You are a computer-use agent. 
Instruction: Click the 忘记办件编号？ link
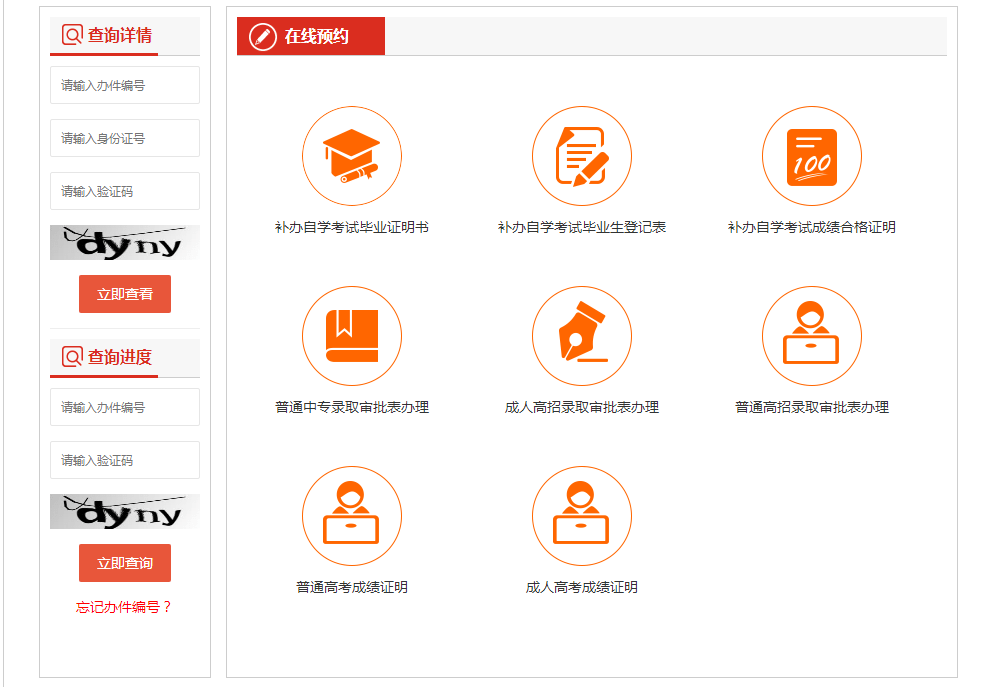124,607
